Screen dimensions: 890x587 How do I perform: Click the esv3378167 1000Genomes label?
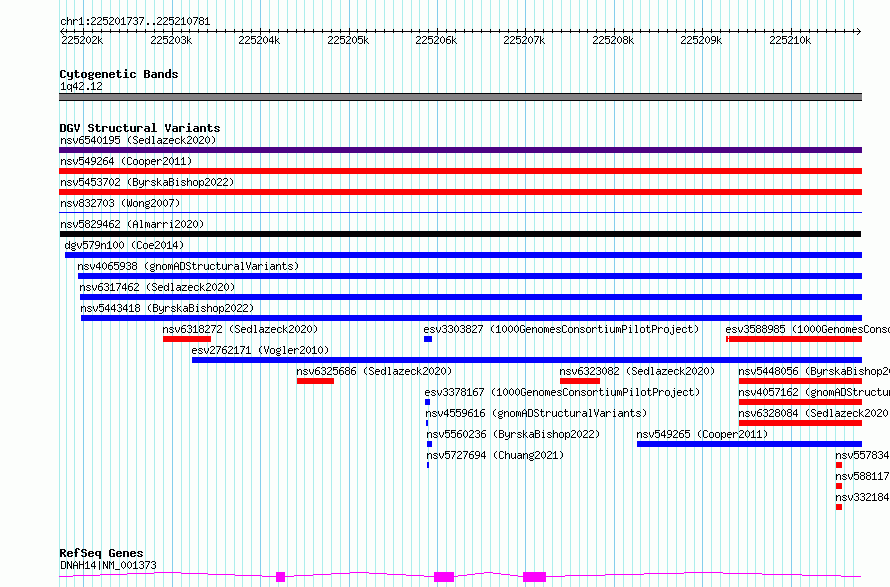tap(562, 392)
